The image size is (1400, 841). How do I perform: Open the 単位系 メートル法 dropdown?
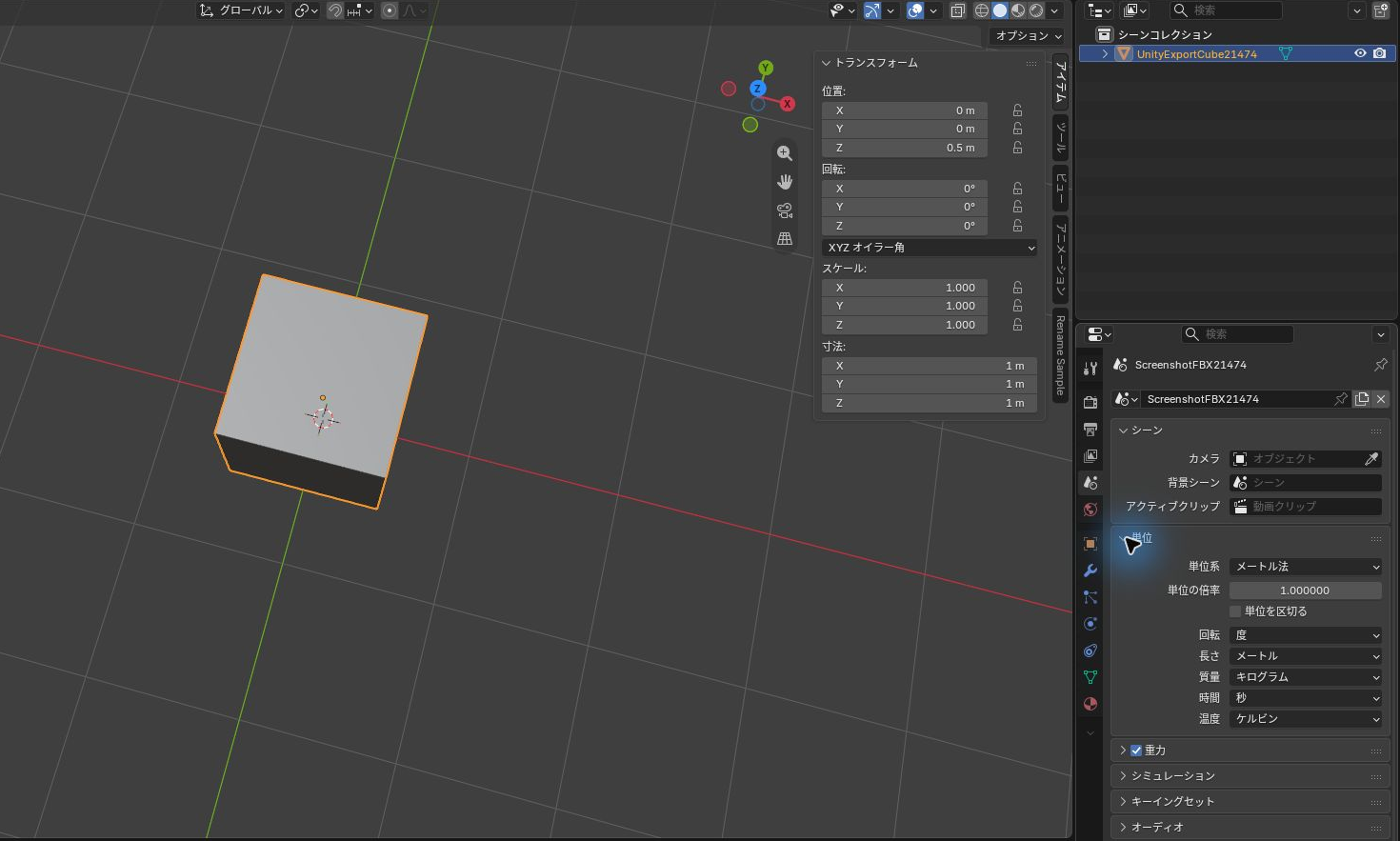pyautogui.click(x=1306, y=567)
